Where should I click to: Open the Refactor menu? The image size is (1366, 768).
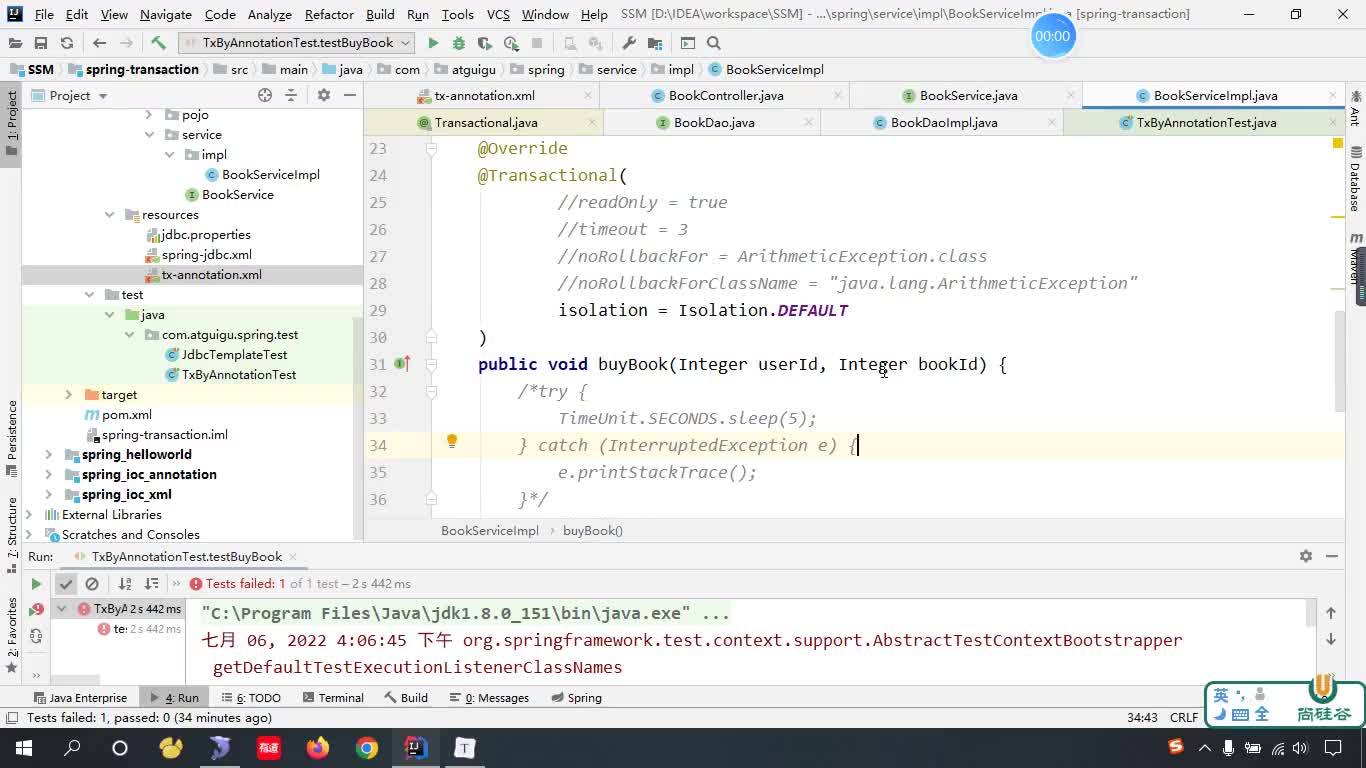[329, 14]
